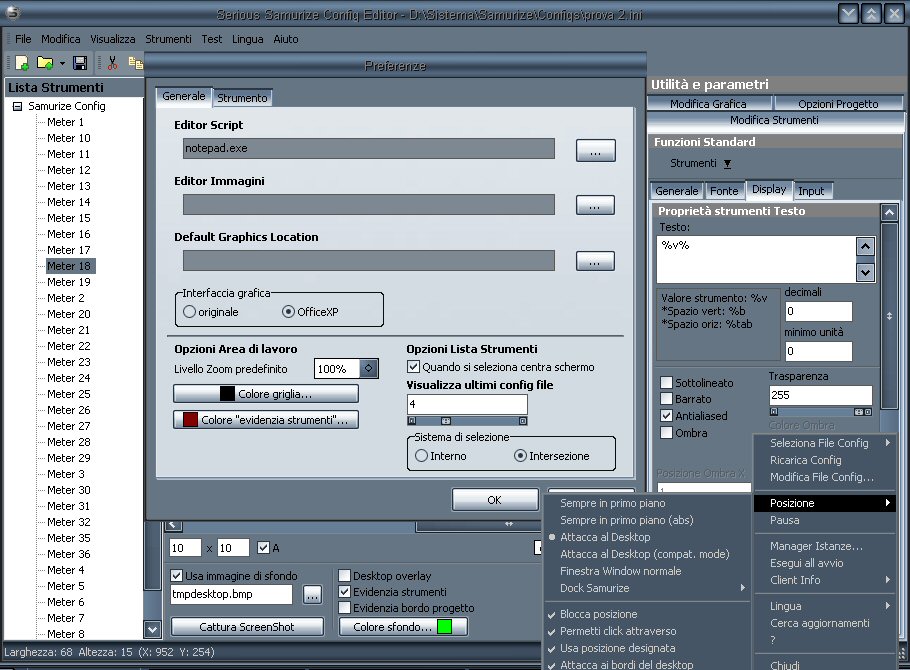
Task: Open the Livello Zoom predefinito combo box
Action: 369,369
